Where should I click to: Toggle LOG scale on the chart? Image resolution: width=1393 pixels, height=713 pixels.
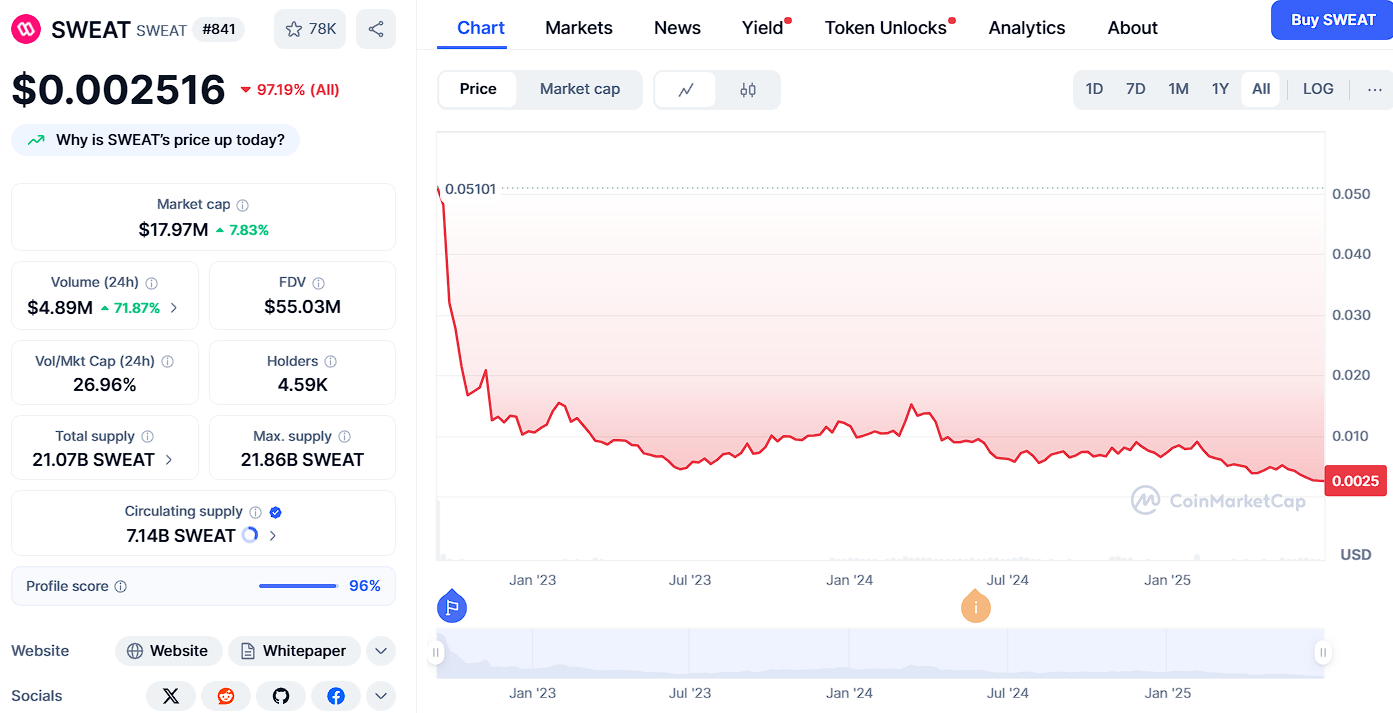(1318, 89)
